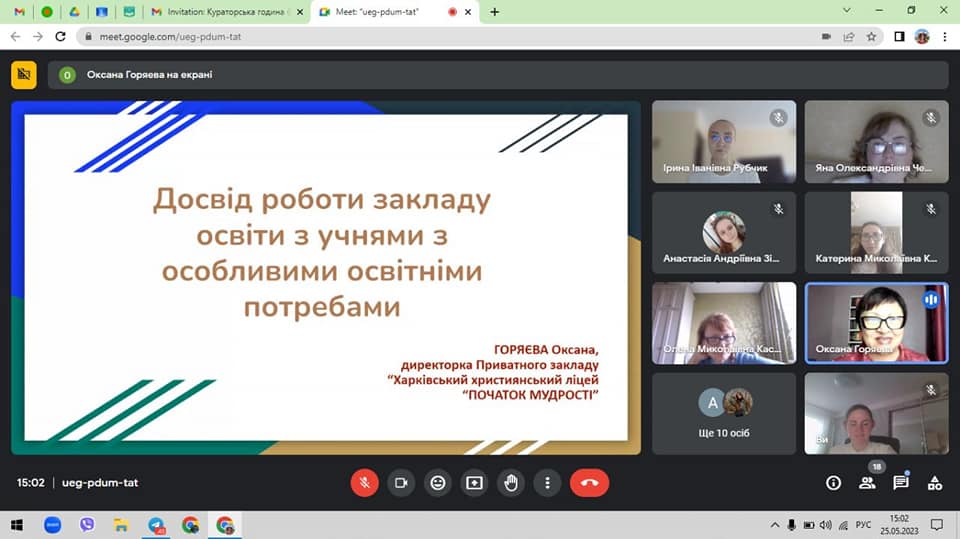This screenshot has height=539, width=960.
Task: Click the present screen button
Action: [x=474, y=483]
